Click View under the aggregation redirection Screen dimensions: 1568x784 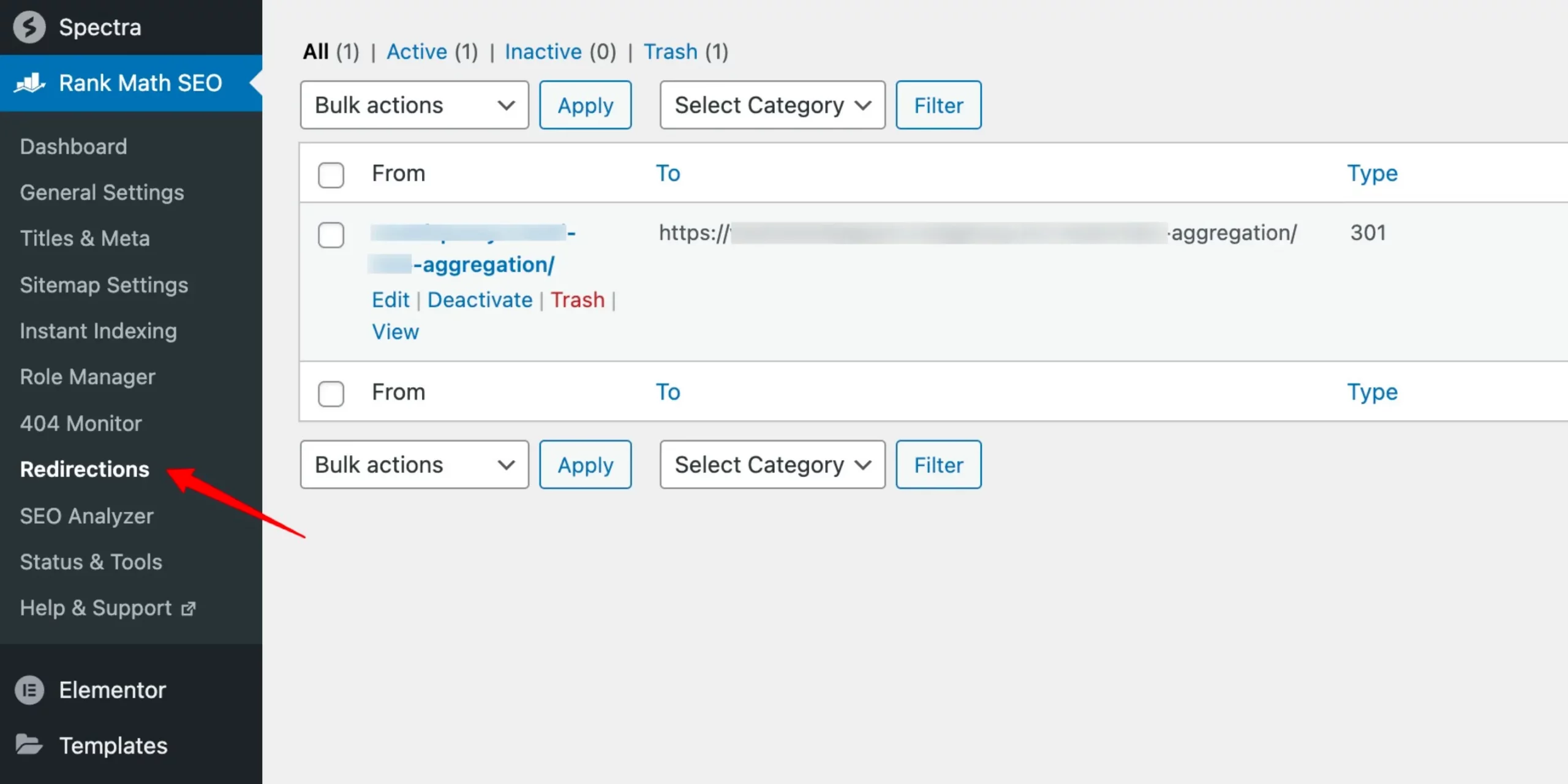point(396,332)
